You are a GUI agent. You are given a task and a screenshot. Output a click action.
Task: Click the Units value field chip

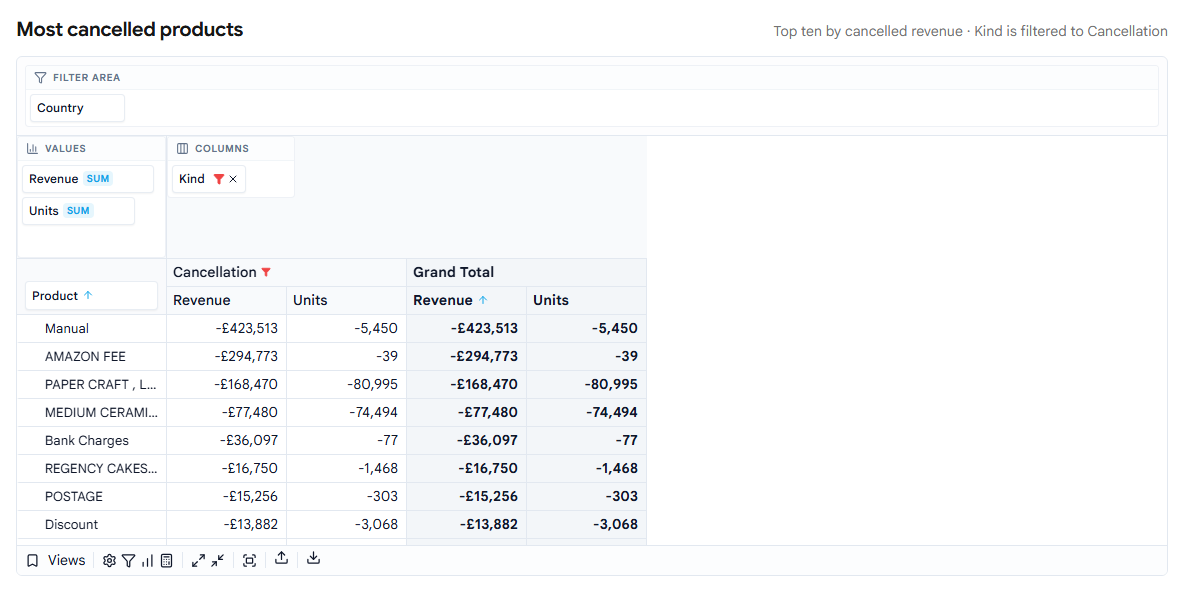(79, 211)
